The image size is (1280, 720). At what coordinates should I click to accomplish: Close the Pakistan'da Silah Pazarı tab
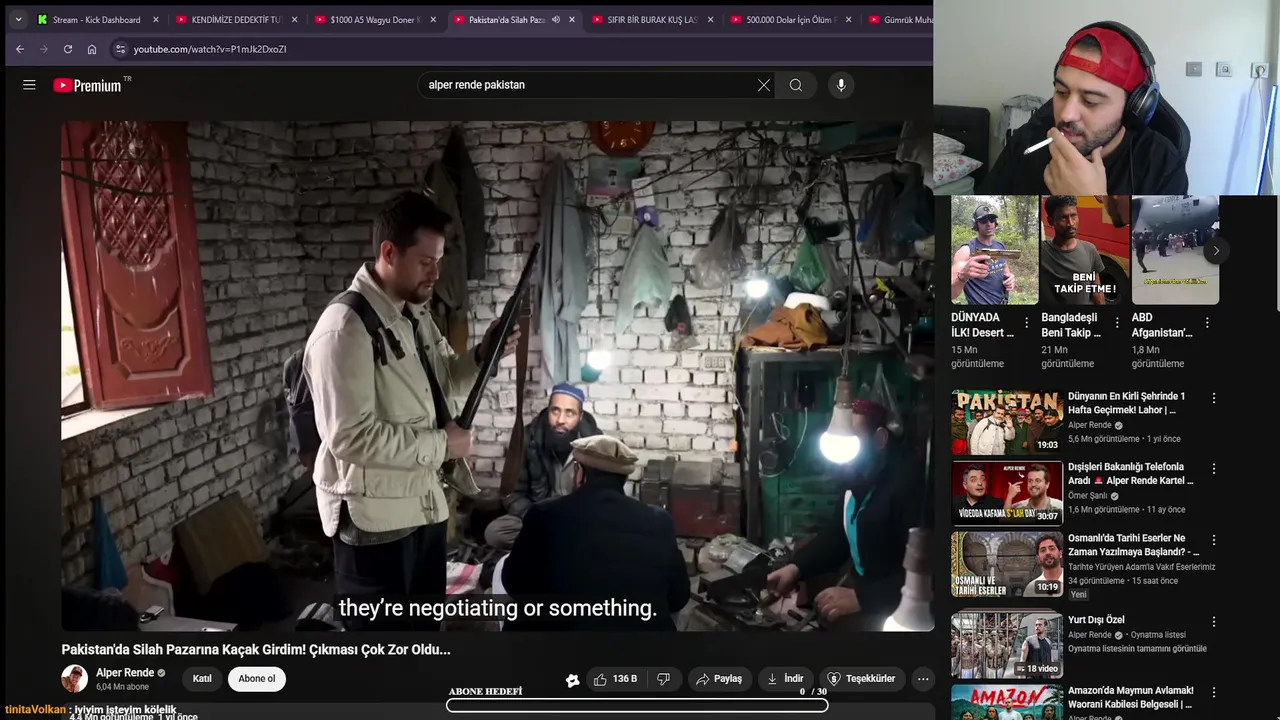pos(572,20)
